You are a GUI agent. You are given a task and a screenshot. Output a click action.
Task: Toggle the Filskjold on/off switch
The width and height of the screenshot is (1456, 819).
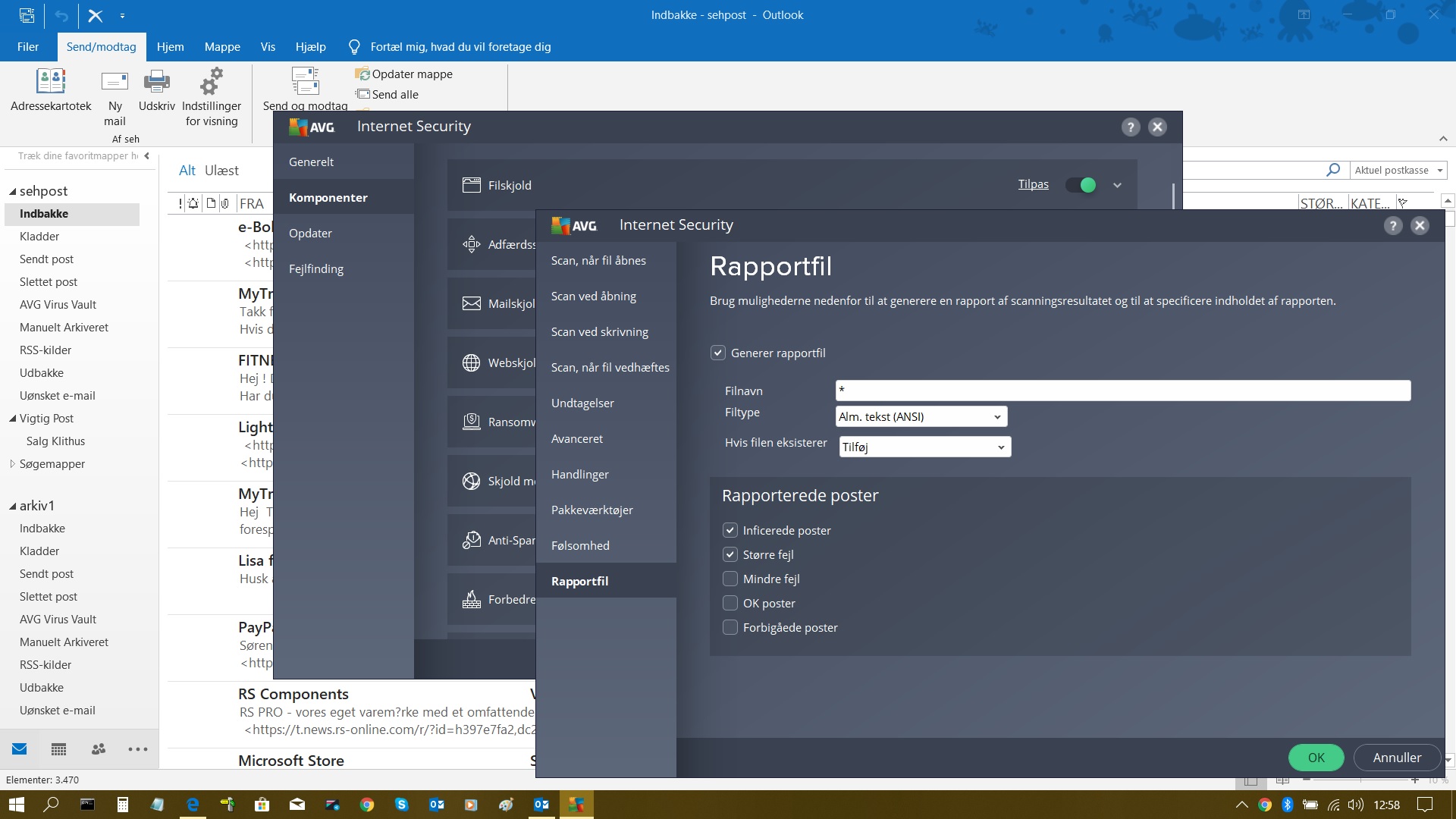pos(1081,185)
